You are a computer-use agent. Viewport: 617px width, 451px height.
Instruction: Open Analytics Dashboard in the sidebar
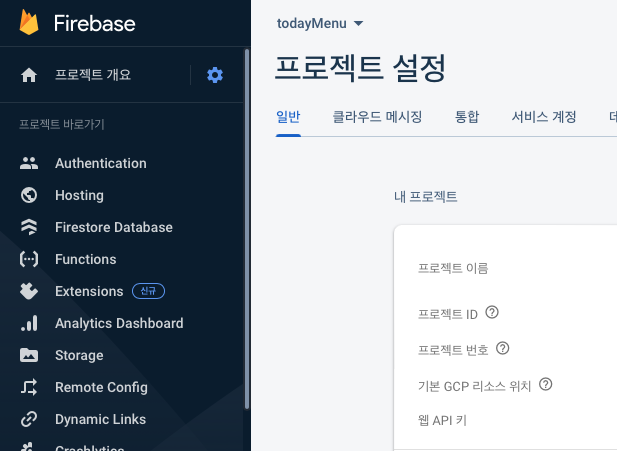click(119, 323)
